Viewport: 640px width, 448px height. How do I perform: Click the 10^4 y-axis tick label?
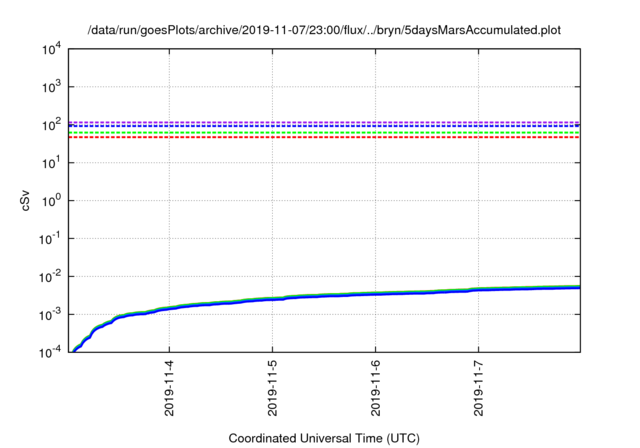tap(51, 49)
